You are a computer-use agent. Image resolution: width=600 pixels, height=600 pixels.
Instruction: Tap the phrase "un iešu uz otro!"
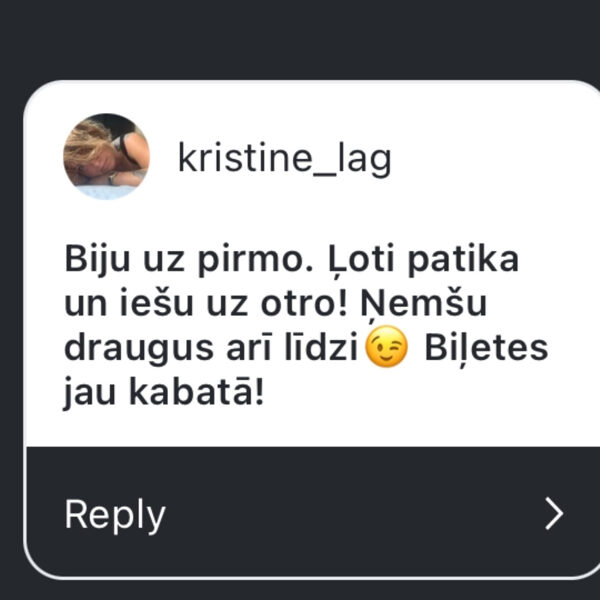coord(206,303)
